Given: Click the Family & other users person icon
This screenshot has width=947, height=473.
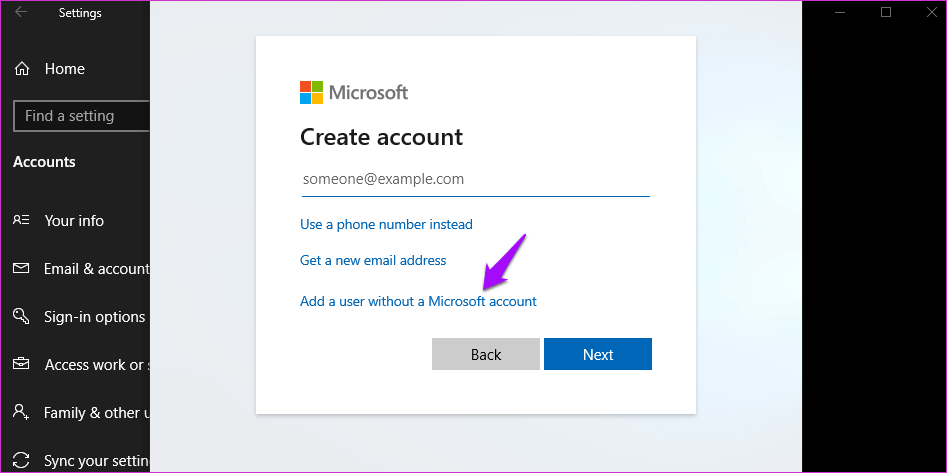Looking at the screenshot, I should [21, 413].
